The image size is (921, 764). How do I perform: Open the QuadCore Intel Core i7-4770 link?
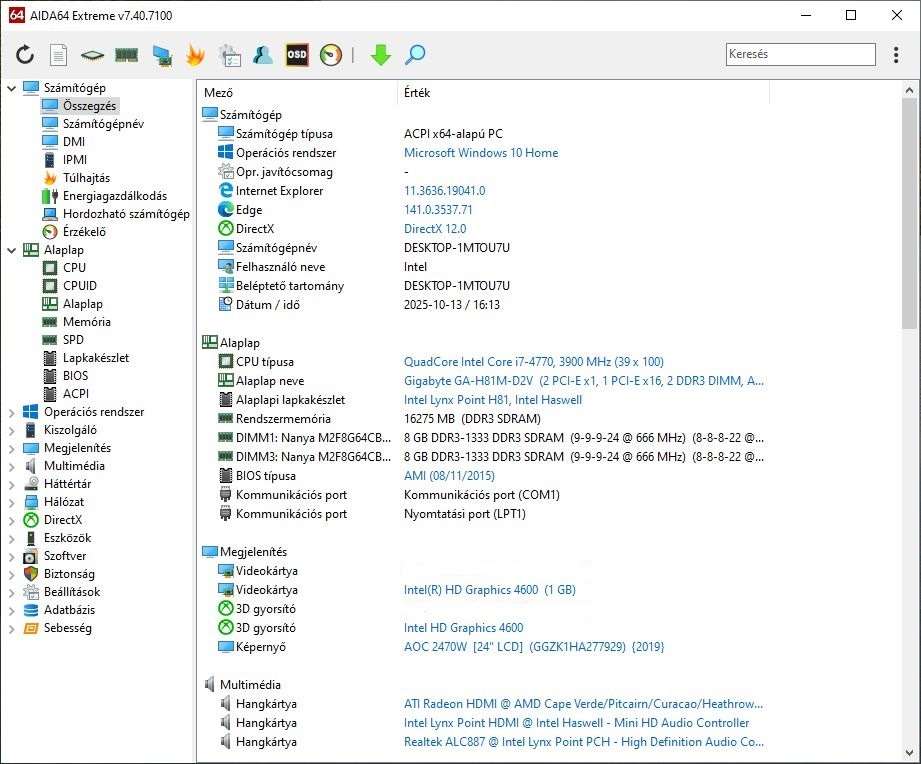tap(533, 362)
